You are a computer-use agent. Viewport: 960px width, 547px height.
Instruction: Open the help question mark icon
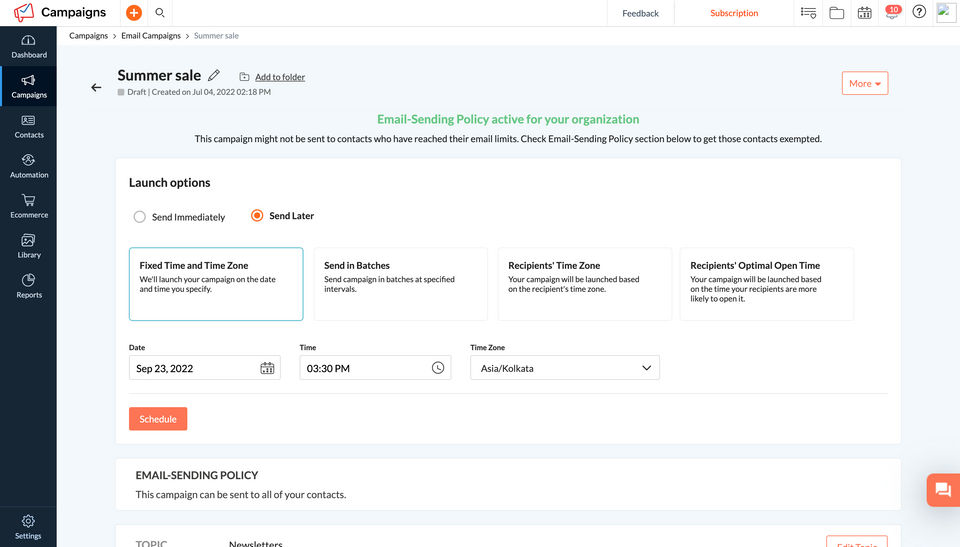pyautogui.click(x=919, y=13)
